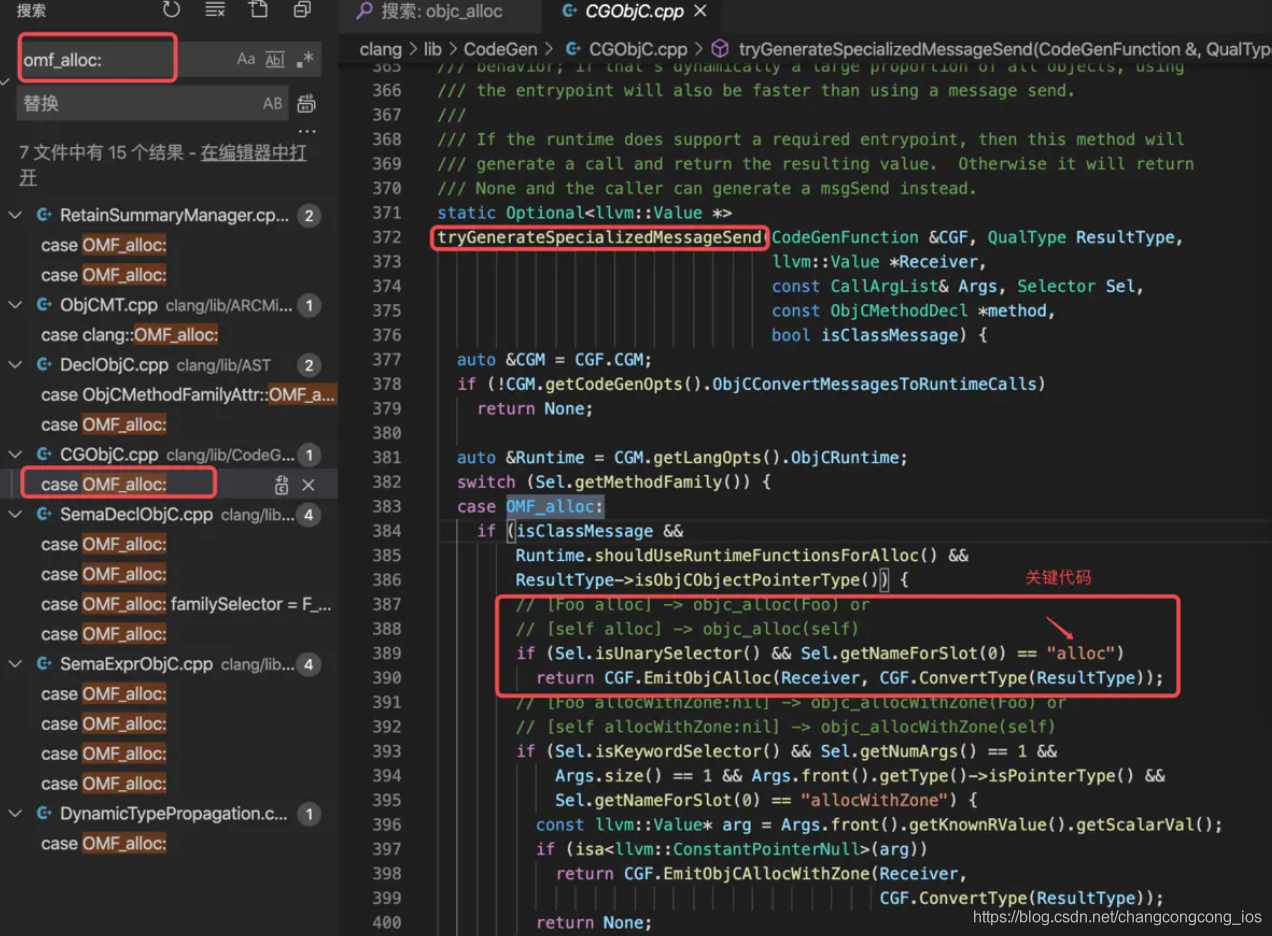Click result count badge for DynamicTypePropagation.cpp

(309, 814)
